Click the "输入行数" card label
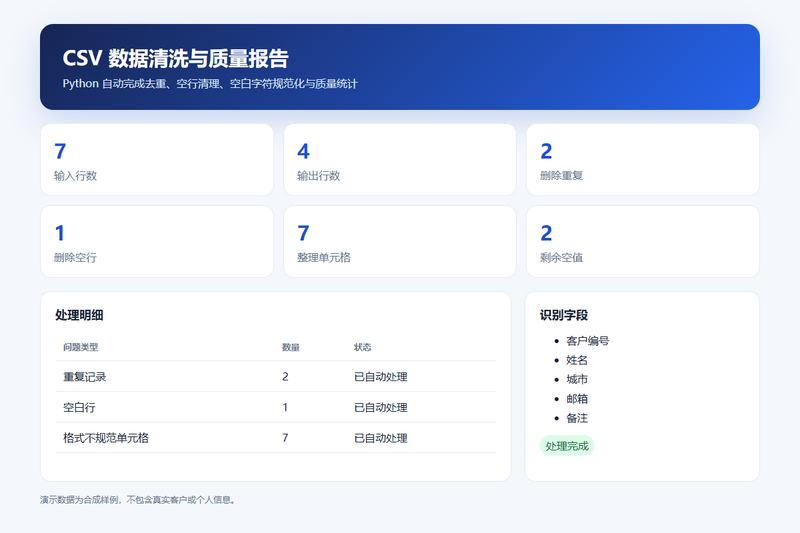Image resolution: width=800 pixels, height=533 pixels. click(76, 176)
